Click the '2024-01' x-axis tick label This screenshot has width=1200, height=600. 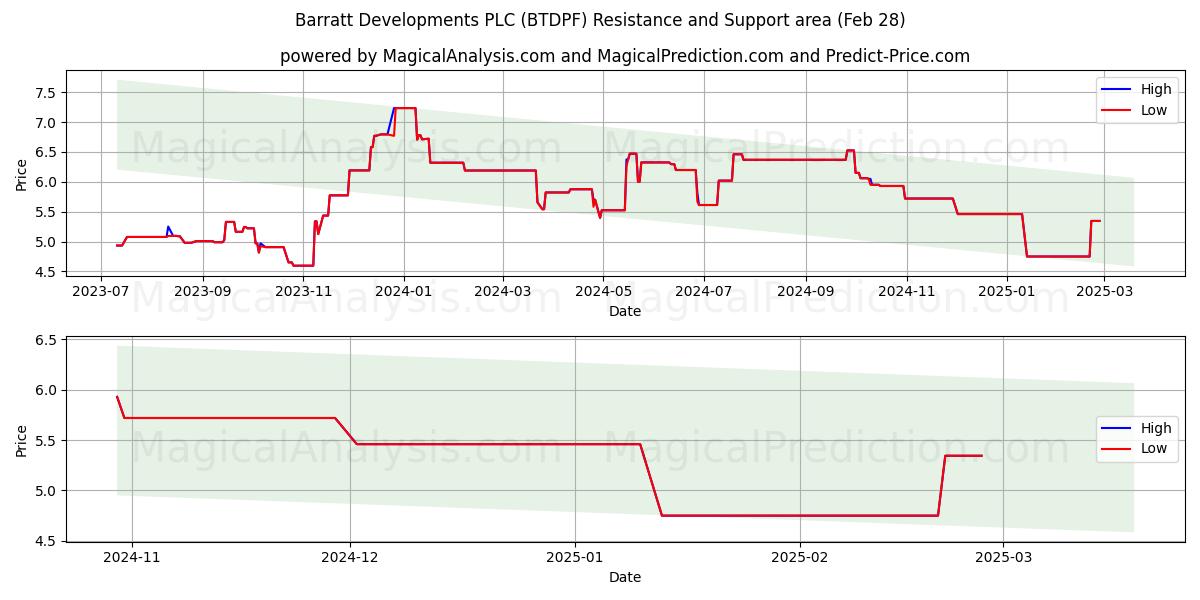tap(404, 291)
